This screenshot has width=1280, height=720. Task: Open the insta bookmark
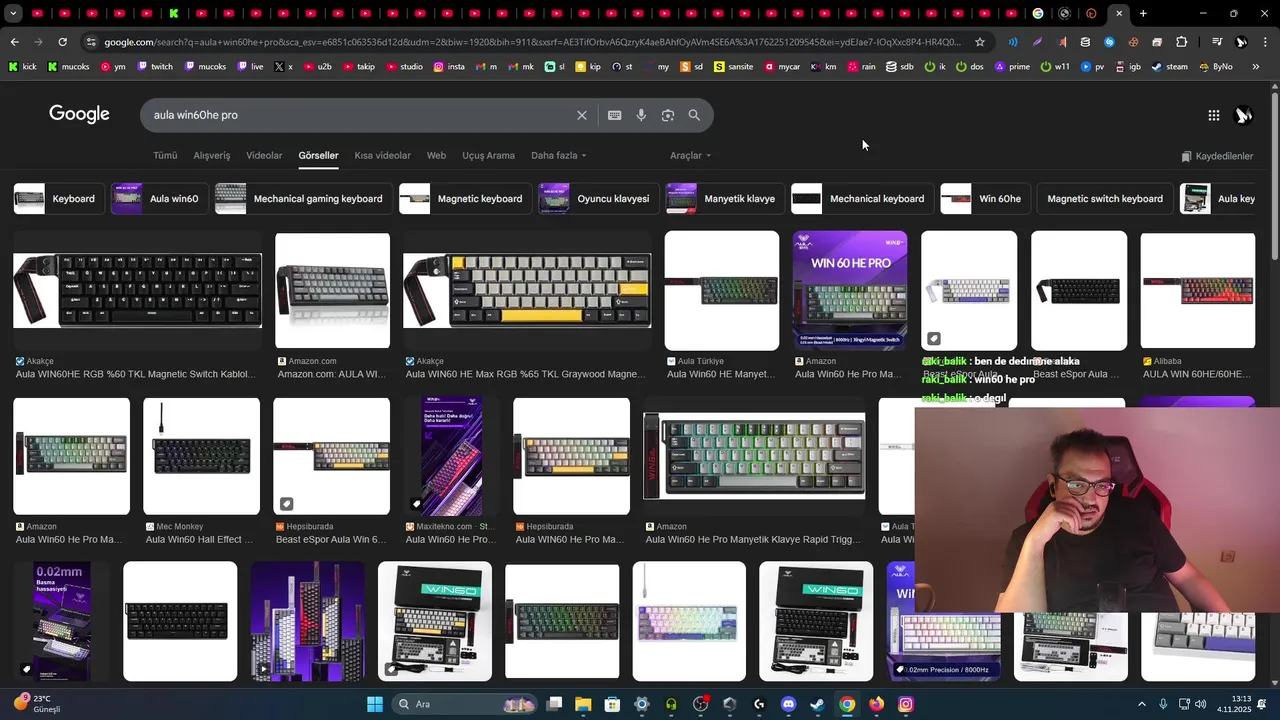click(449, 67)
